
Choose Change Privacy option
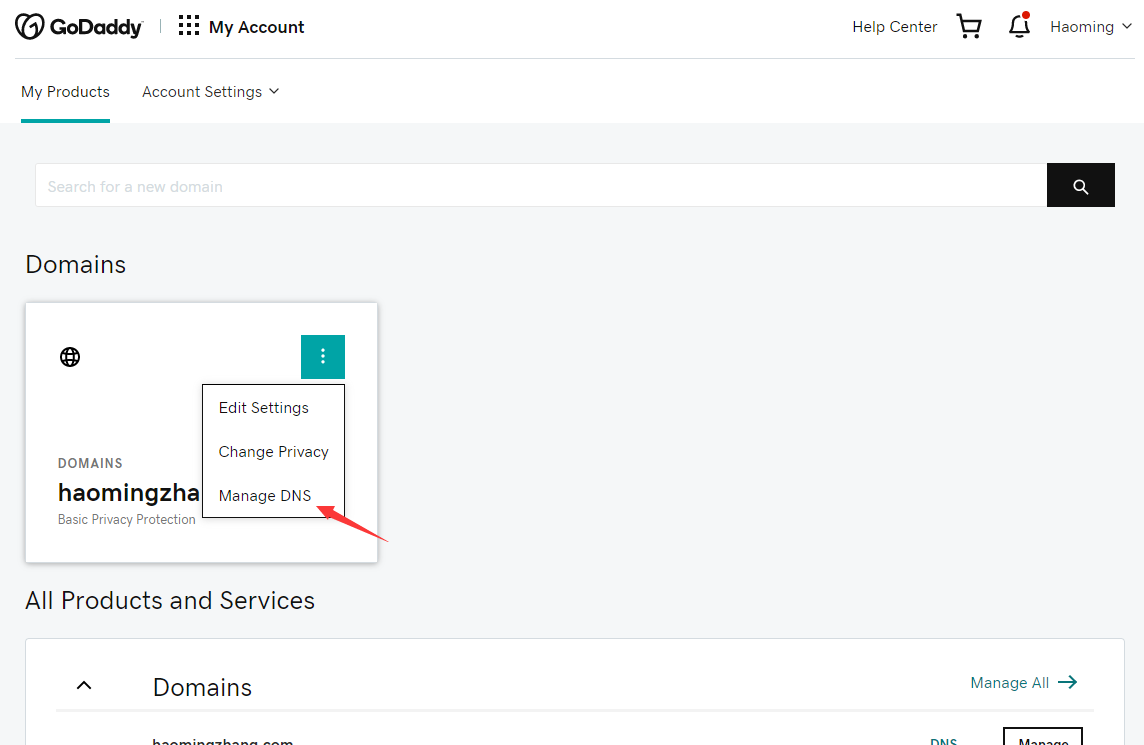coord(274,452)
